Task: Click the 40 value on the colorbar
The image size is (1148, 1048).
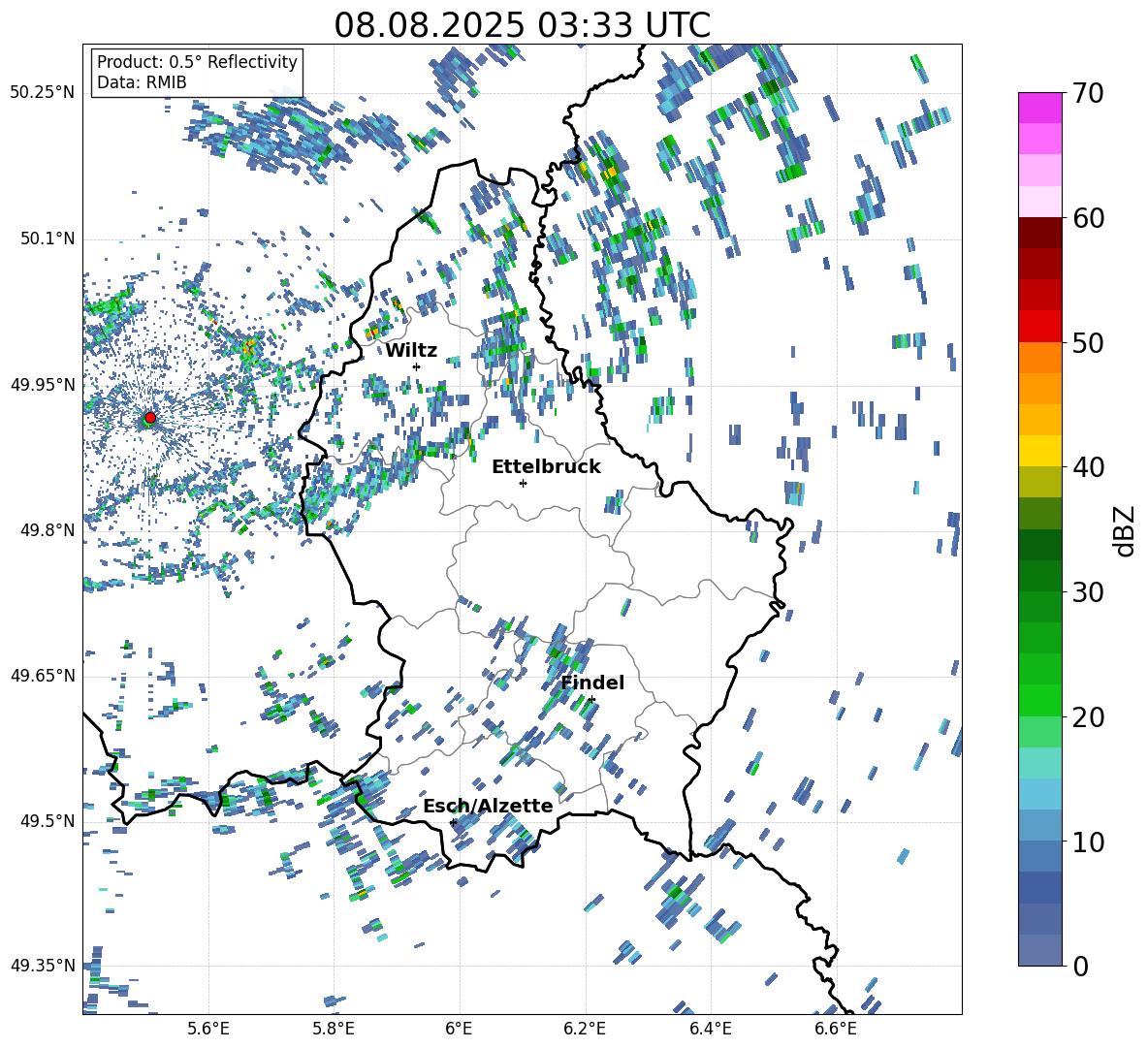Action: pyautogui.click(x=1087, y=467)
